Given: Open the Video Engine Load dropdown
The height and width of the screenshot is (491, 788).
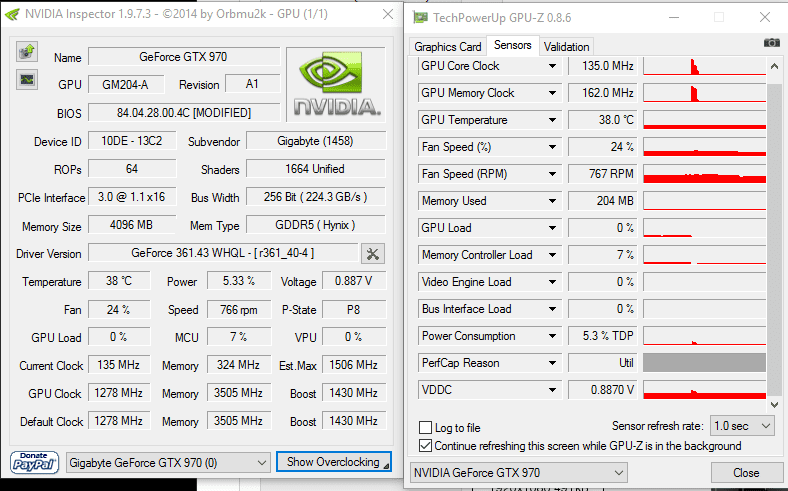Looking at the screenshot, I should click(x=552, y=282).
